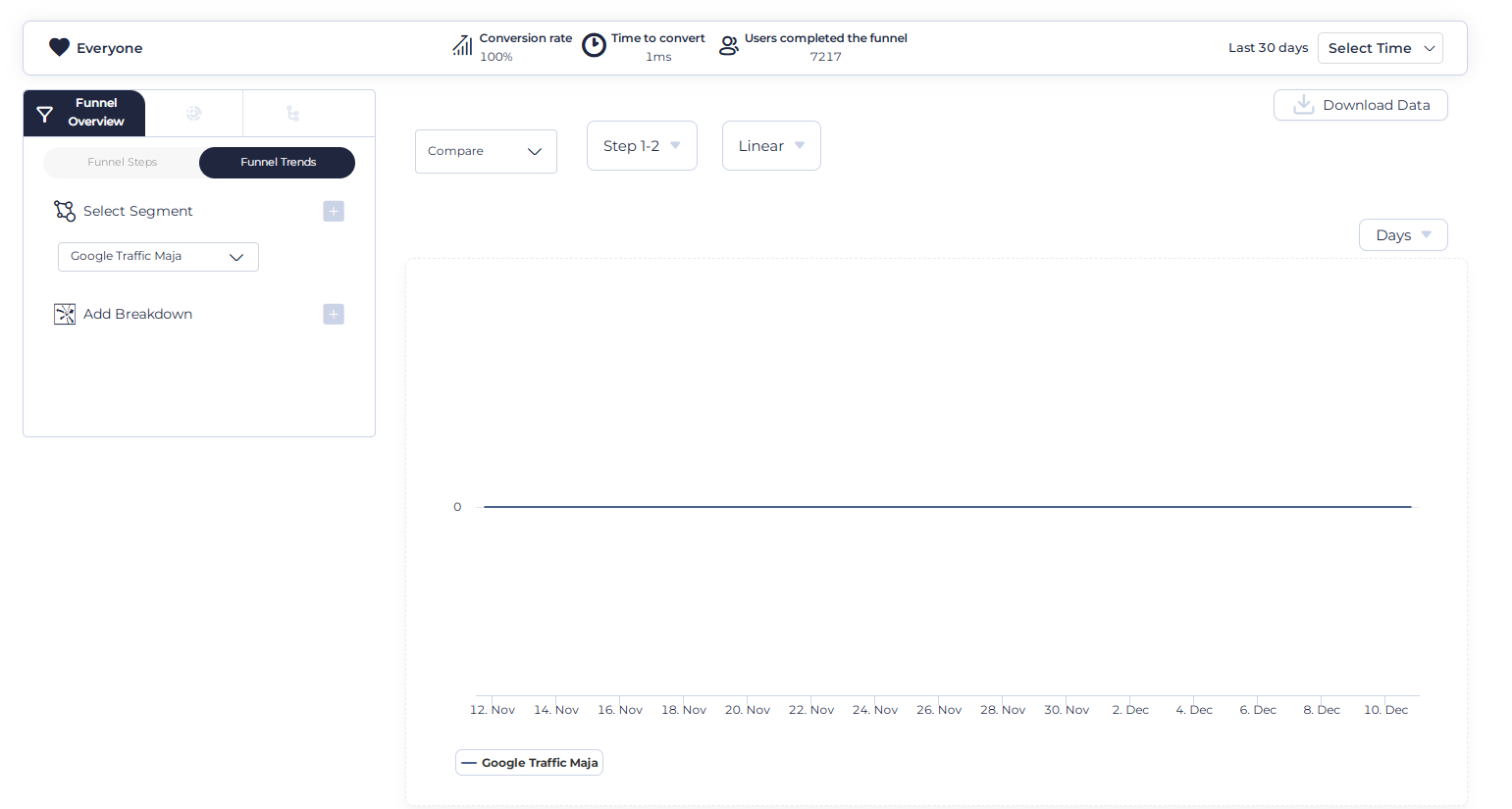Open the third faded flow tab icon
The width and height of the screenshot is (1512, 809).
292,114
